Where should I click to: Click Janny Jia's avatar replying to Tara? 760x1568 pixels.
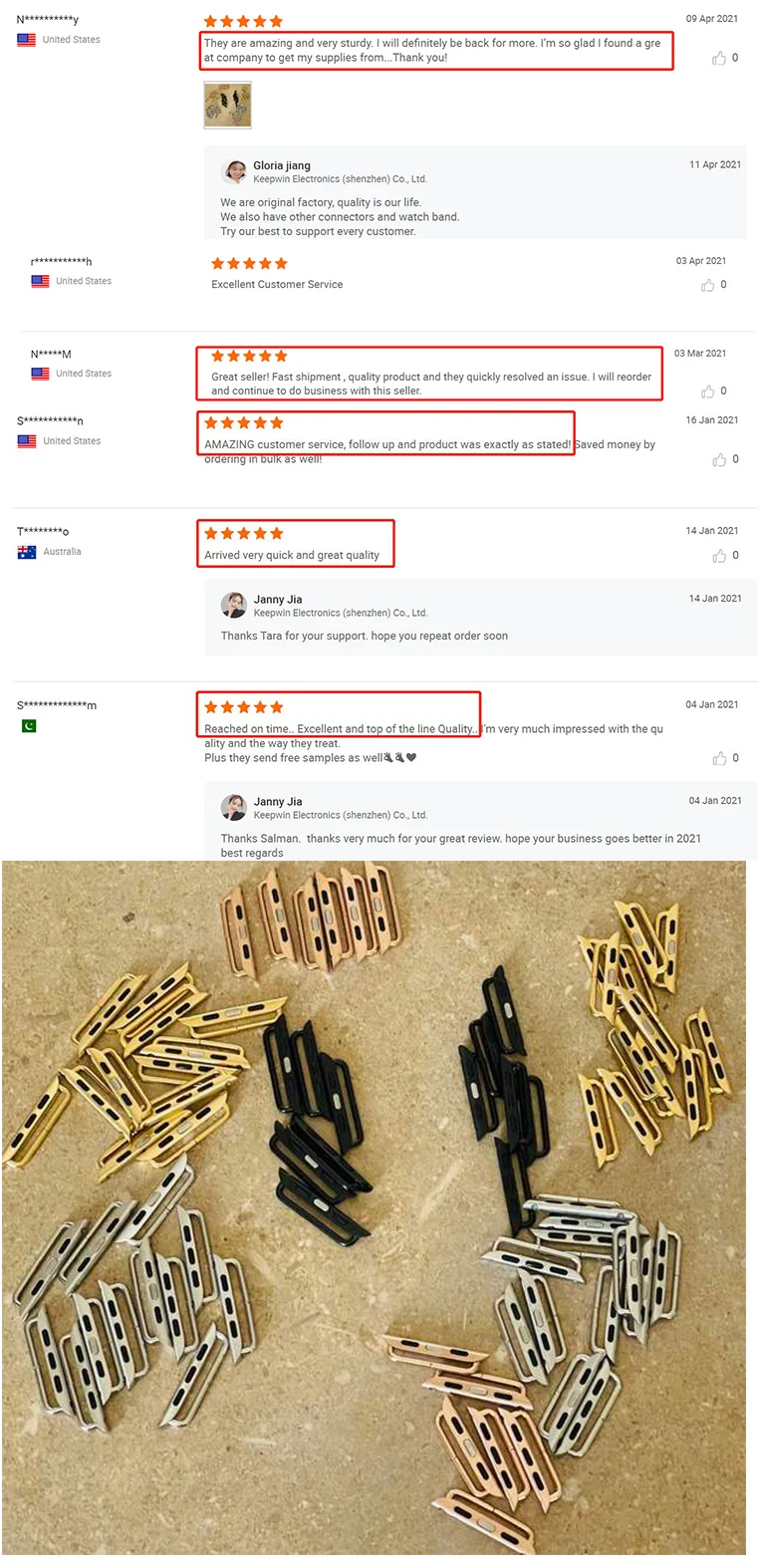(234, 606)
